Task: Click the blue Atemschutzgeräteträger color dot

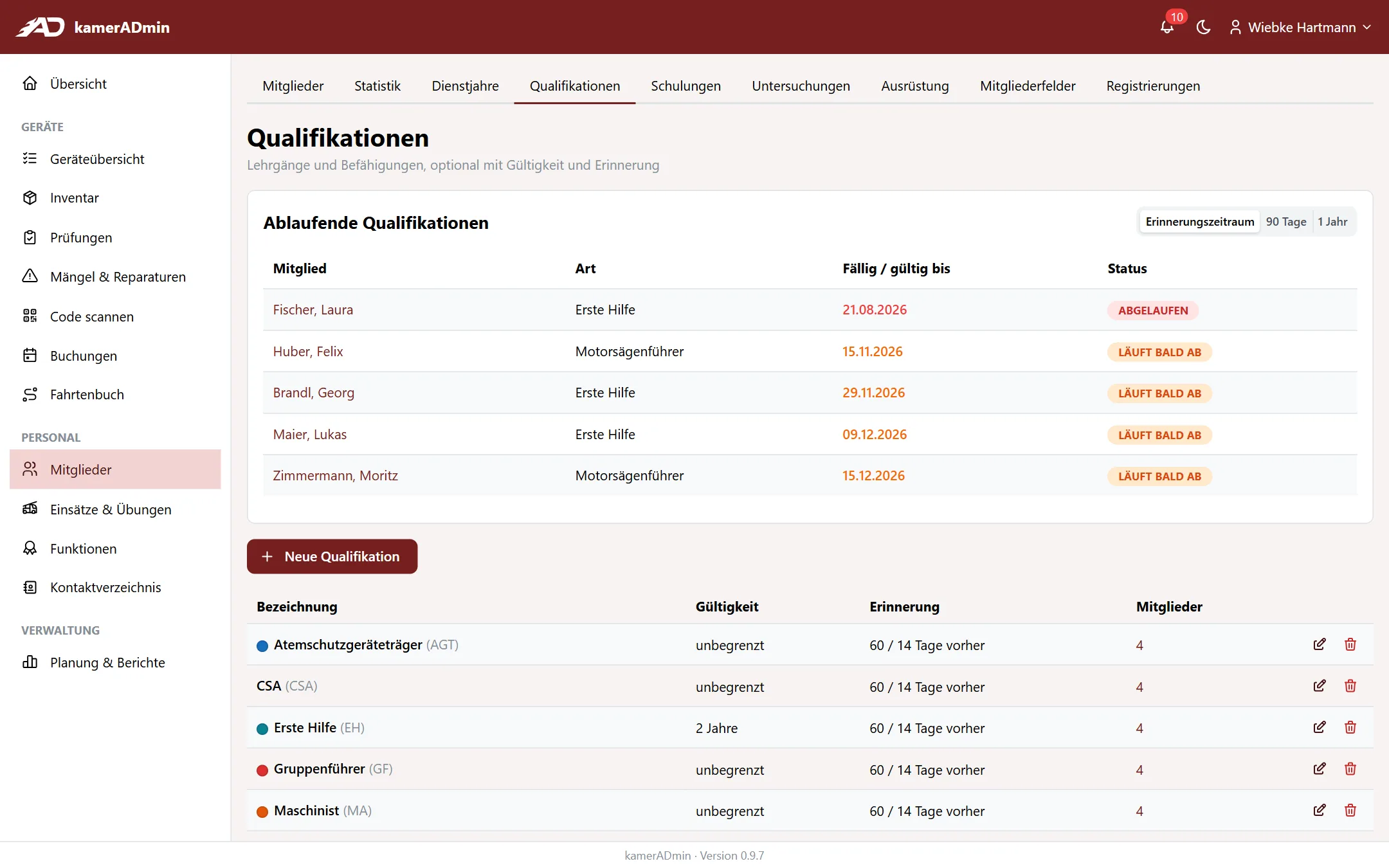Action: (262, 646)
